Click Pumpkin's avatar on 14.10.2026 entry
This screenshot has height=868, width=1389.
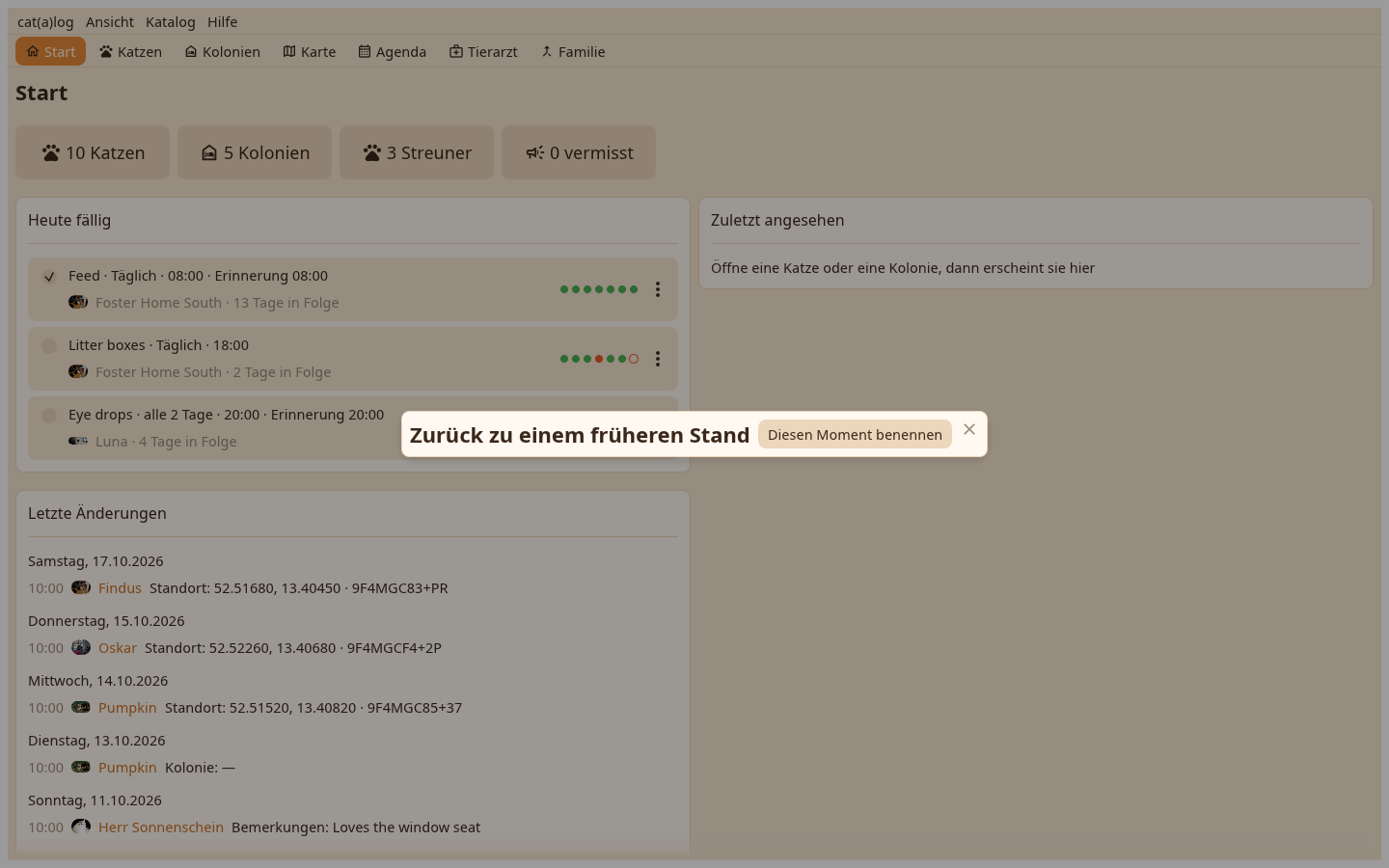pos(81,707)
